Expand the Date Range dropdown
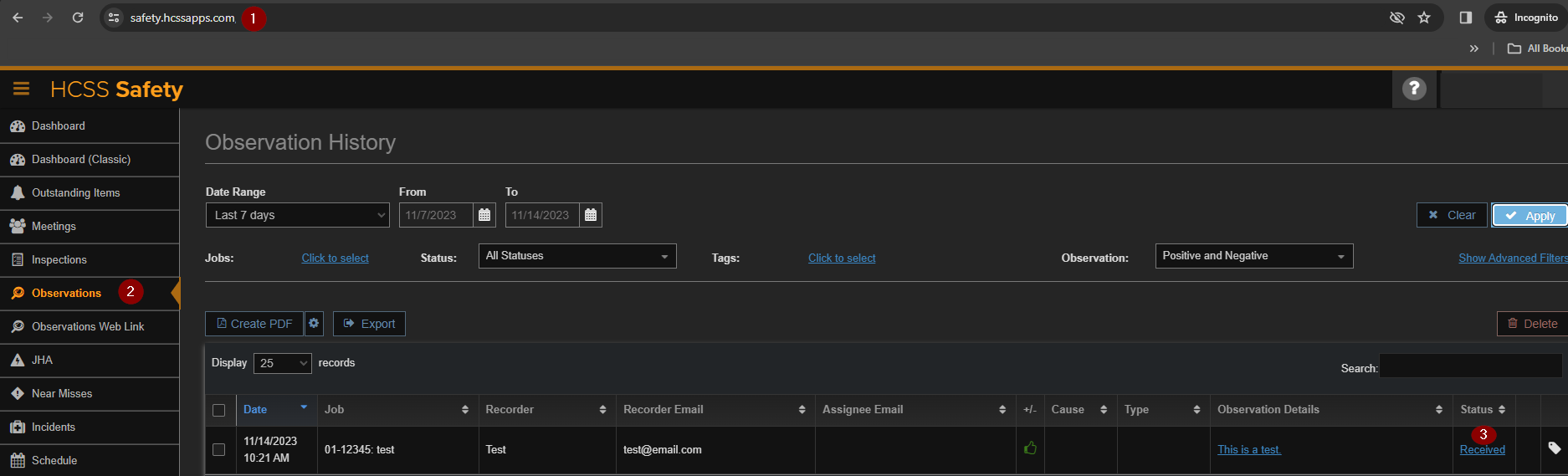The image size is (1568, 476). 297,215
